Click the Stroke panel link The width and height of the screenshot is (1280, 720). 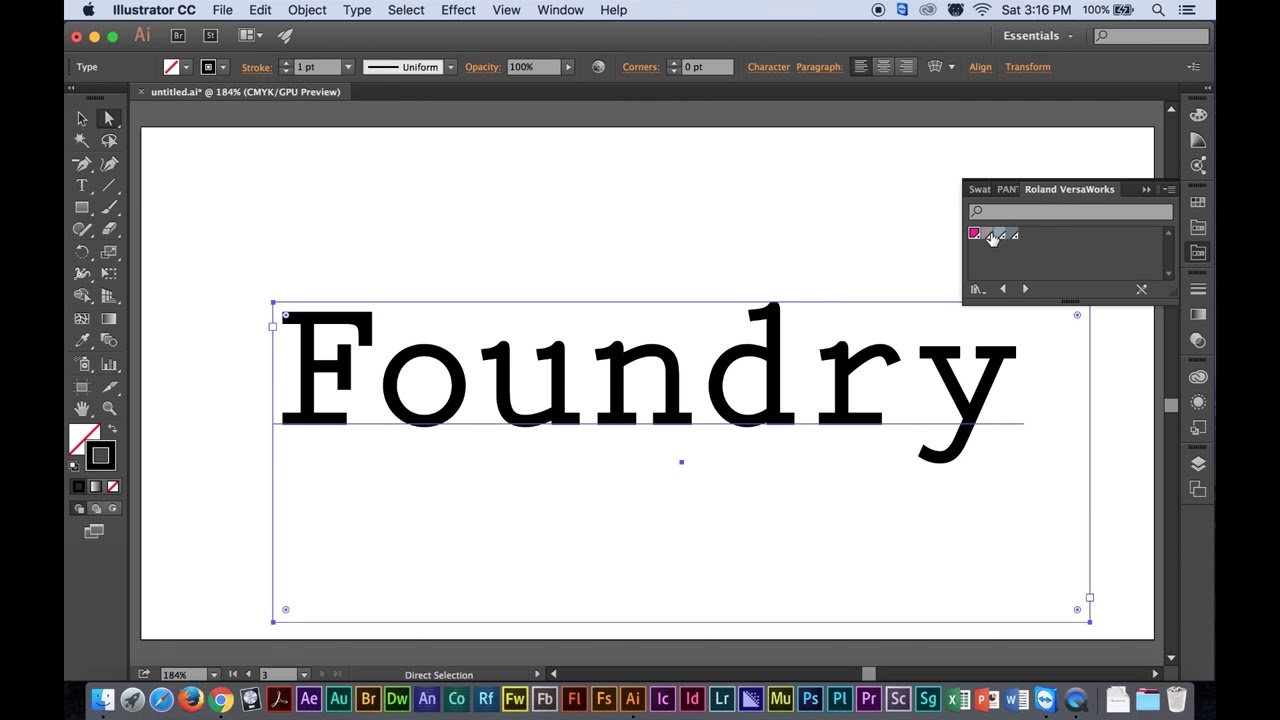coord(256,67)
